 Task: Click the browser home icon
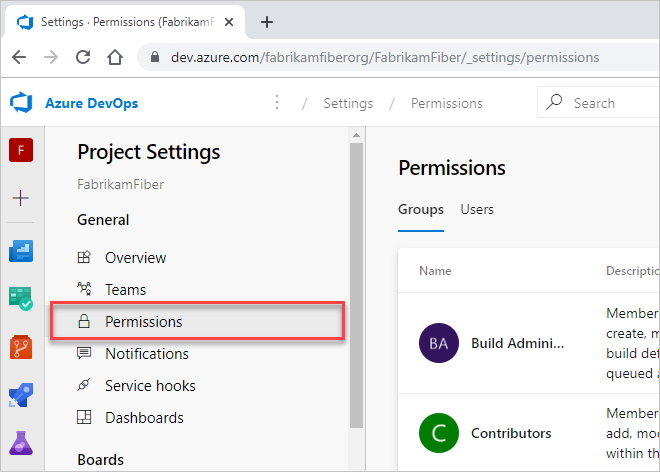point(115,57)
